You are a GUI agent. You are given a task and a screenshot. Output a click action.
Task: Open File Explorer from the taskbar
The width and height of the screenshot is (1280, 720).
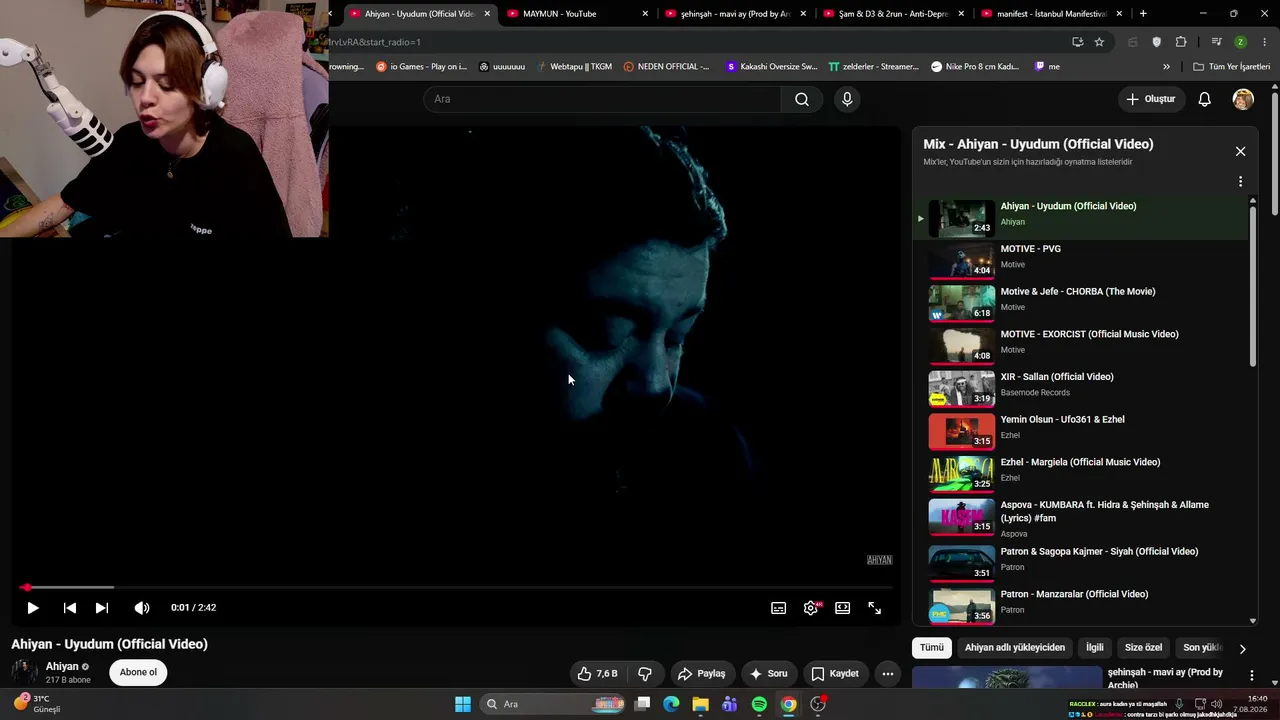[x=700, y=704]
